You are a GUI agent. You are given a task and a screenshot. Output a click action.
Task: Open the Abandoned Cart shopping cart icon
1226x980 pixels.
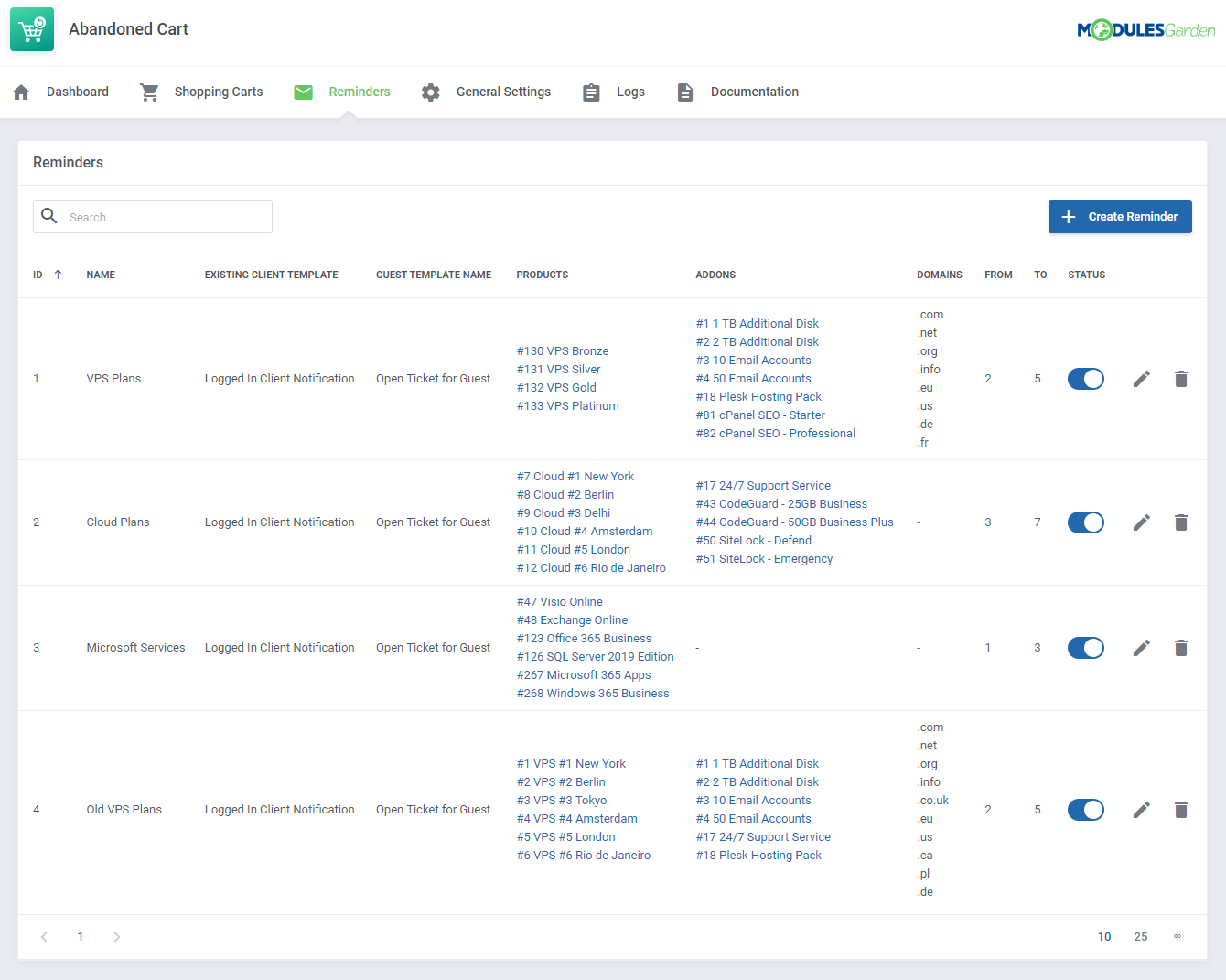31,28
